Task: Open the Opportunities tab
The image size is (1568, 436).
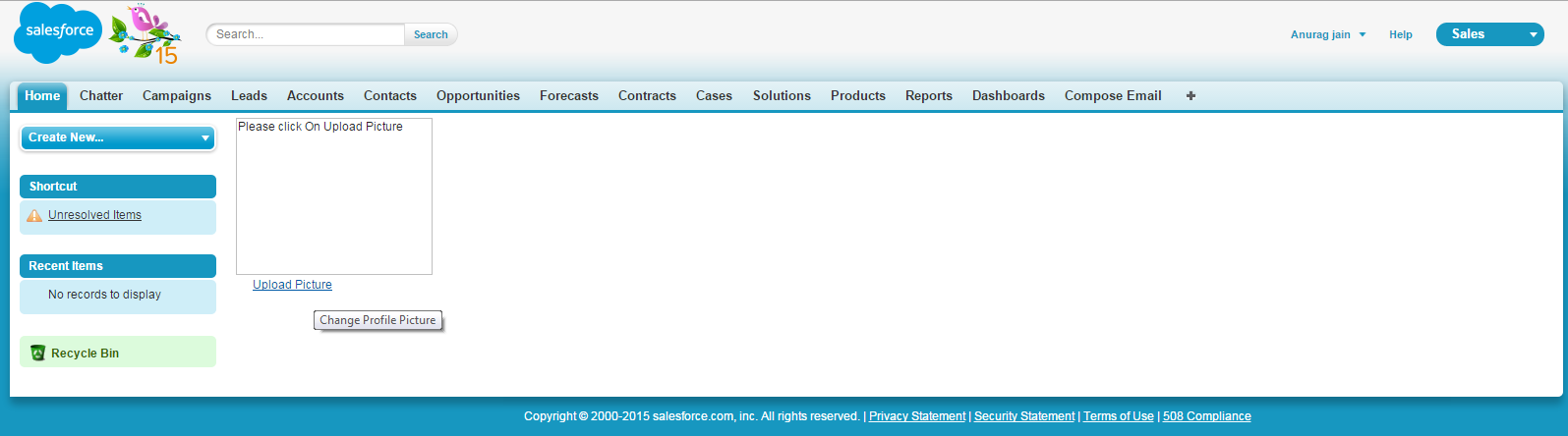Action: coord(478,95)
